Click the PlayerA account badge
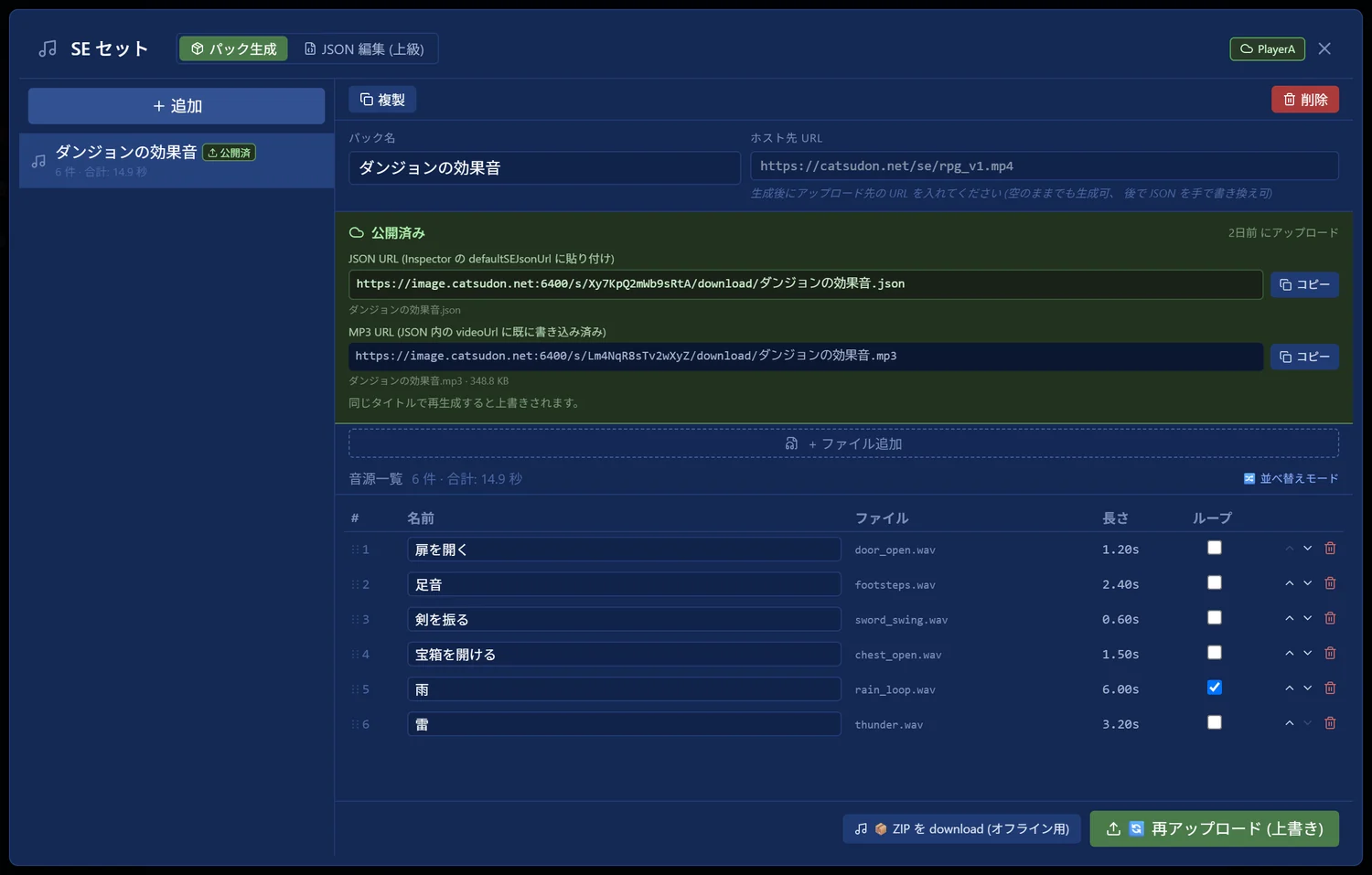Viewport: 1372px width, 875px height. click(x=1267, y=49)
